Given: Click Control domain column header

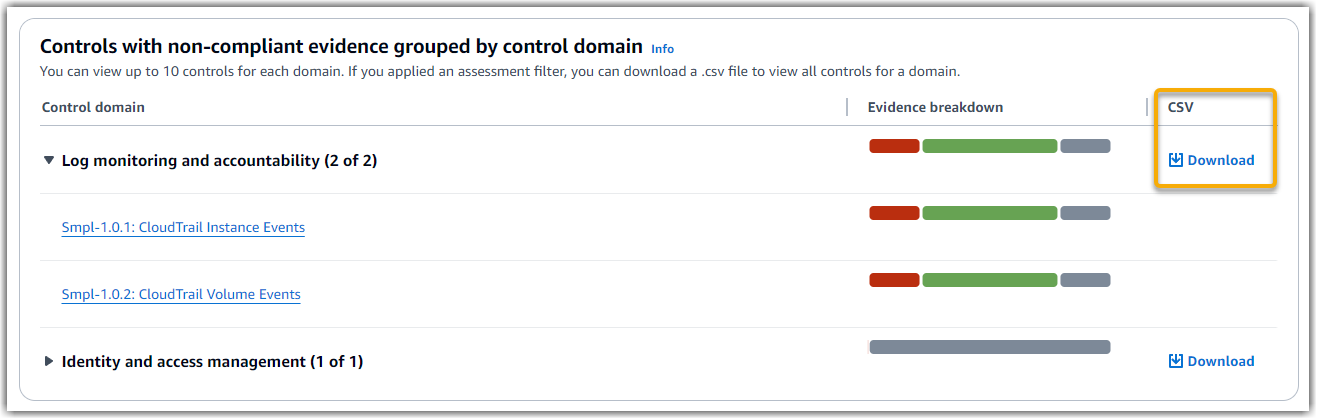Looking at the screenshot, I should pyautogui.click(x=93, y=107).
